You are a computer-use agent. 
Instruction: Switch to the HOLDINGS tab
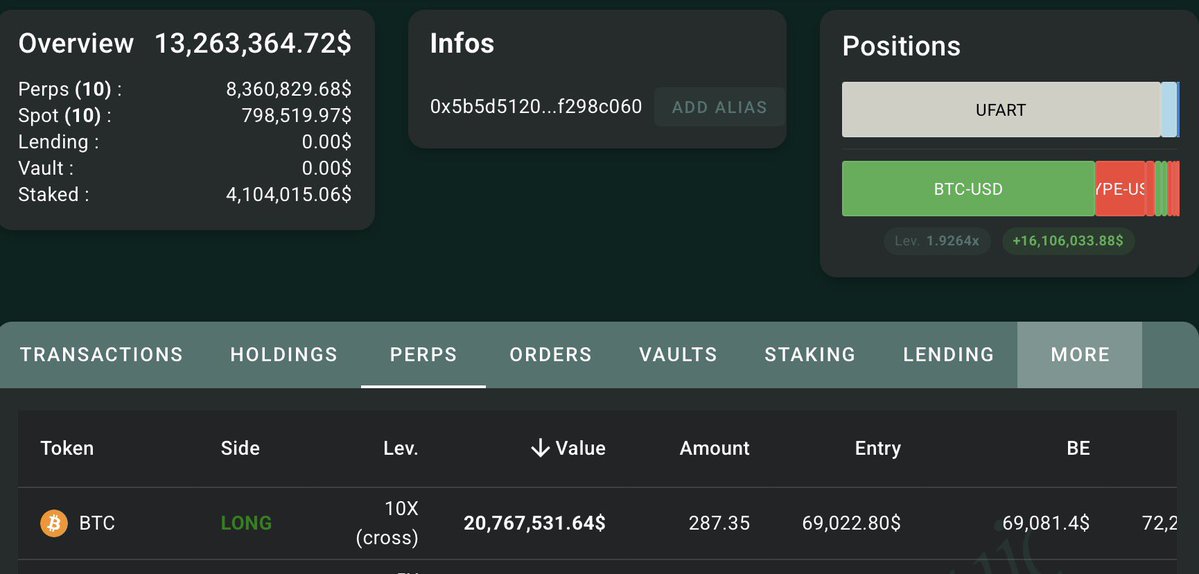pyautogui.click(x=284, y=354)
